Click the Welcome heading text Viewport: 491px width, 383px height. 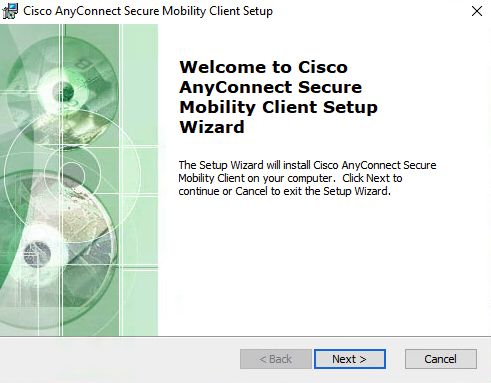[x=278, y=97]
